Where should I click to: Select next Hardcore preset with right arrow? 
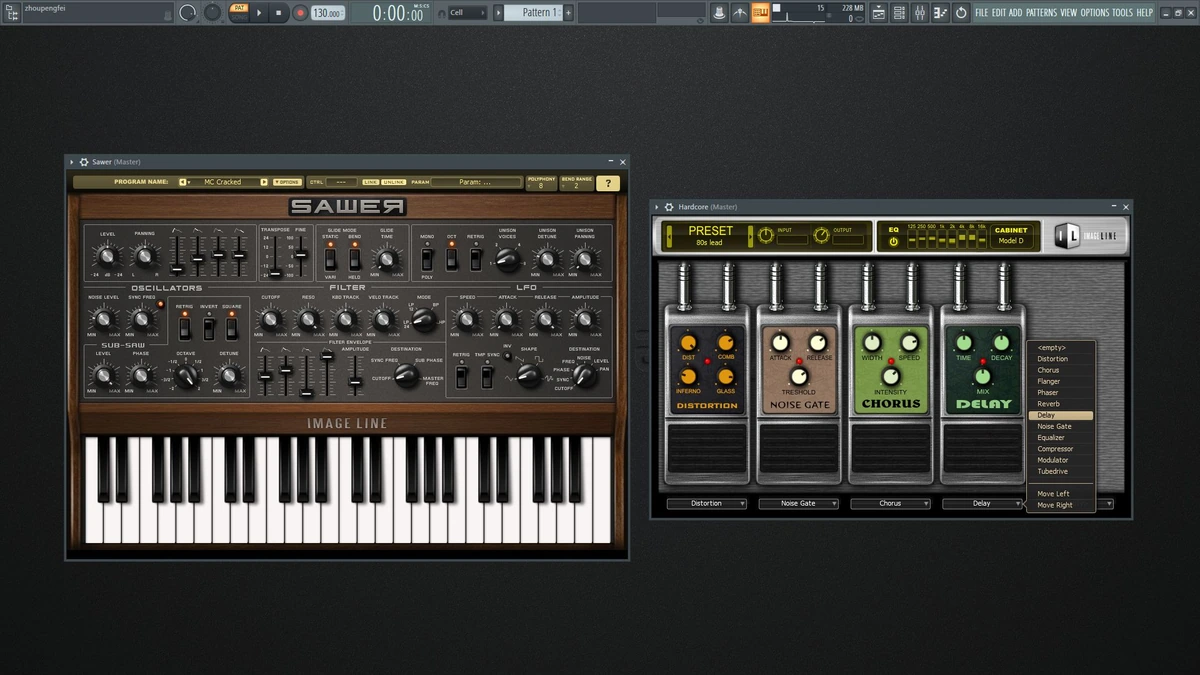coord(753,235)
